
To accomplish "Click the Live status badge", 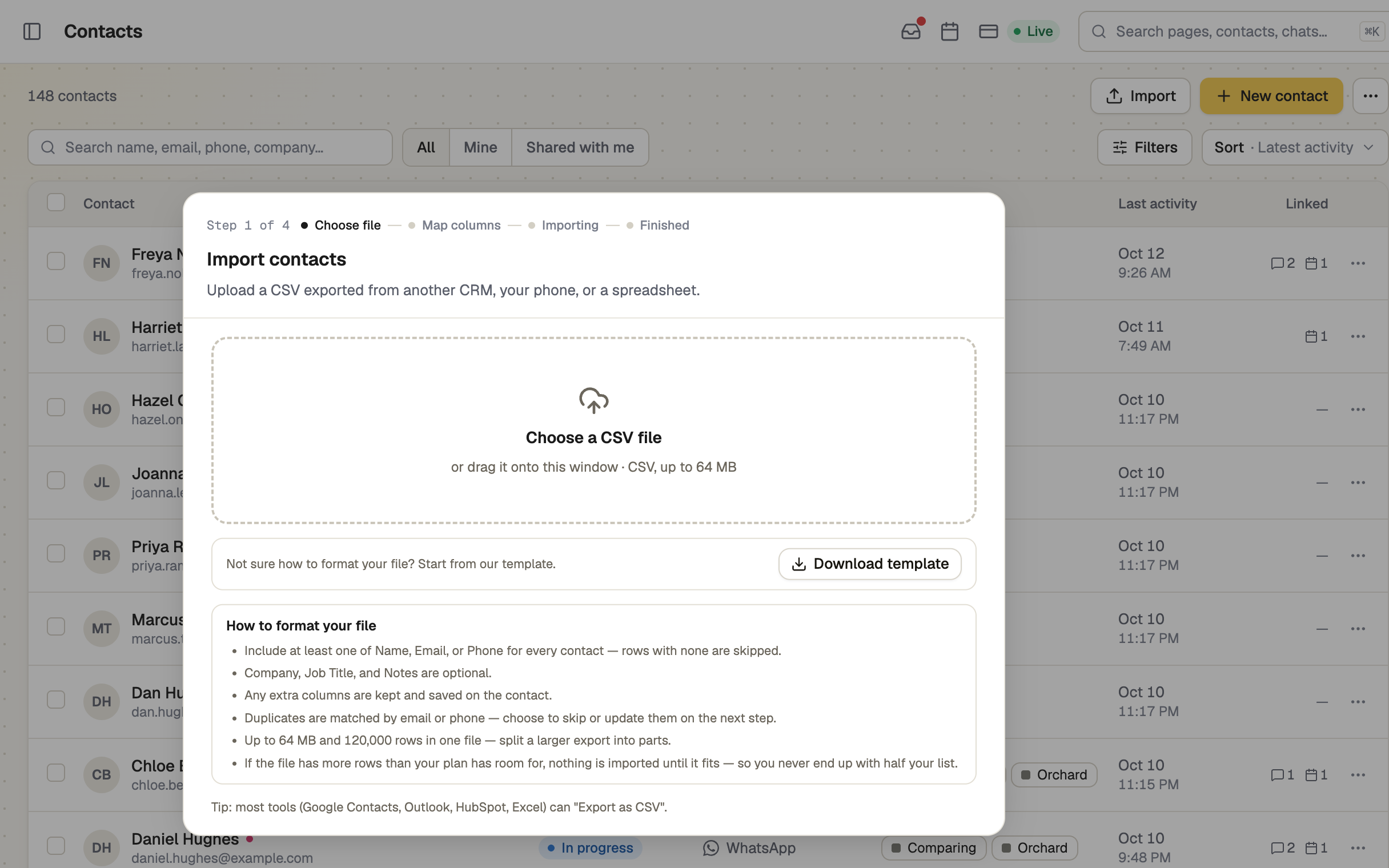I will pyautogui.click(x=1033, y=31).
